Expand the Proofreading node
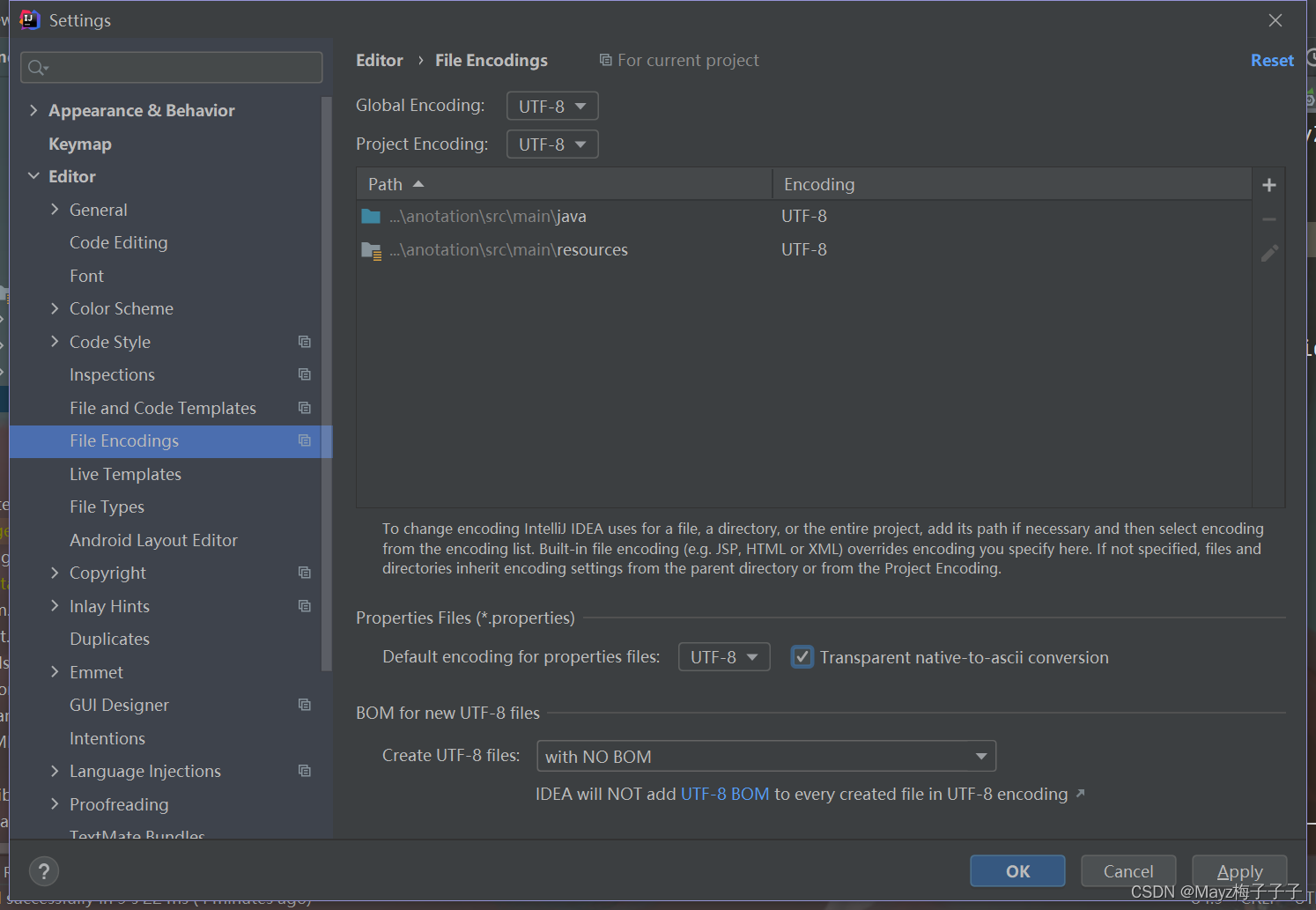Image resolution: width=1316 pixels, height=910 pixels. [x=55, y=804]
